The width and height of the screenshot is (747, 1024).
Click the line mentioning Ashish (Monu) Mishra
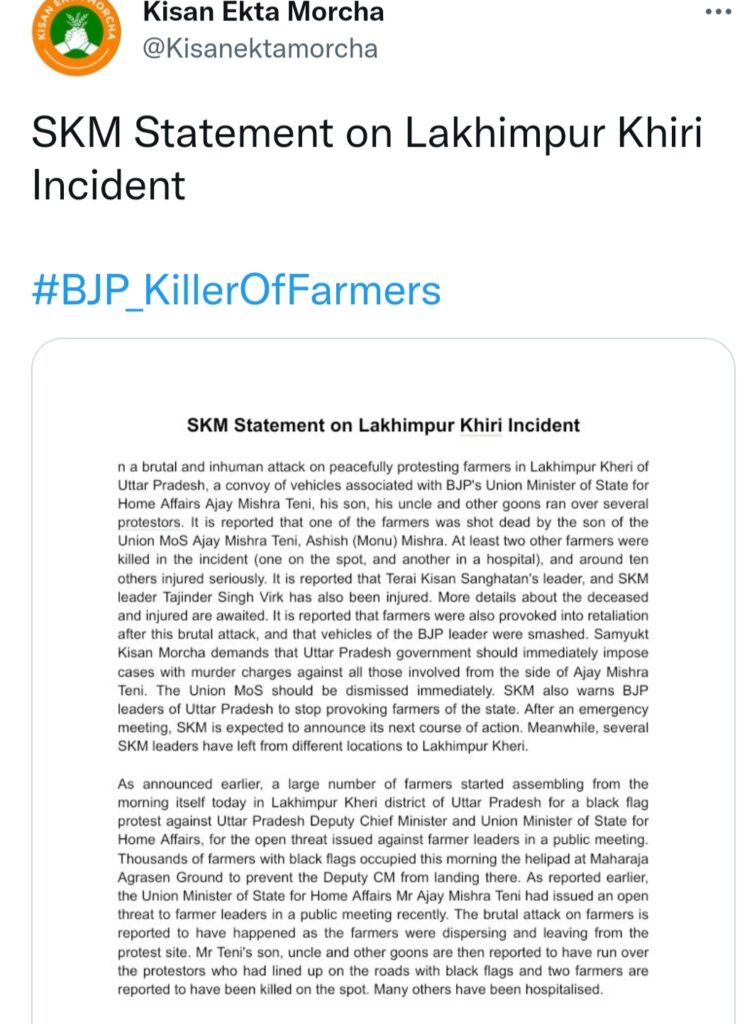click(383, 541)
